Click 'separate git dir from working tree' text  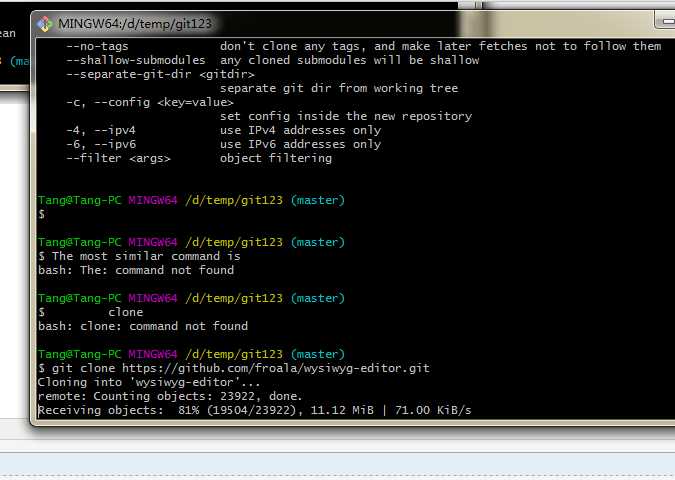[x=339, y=88]
